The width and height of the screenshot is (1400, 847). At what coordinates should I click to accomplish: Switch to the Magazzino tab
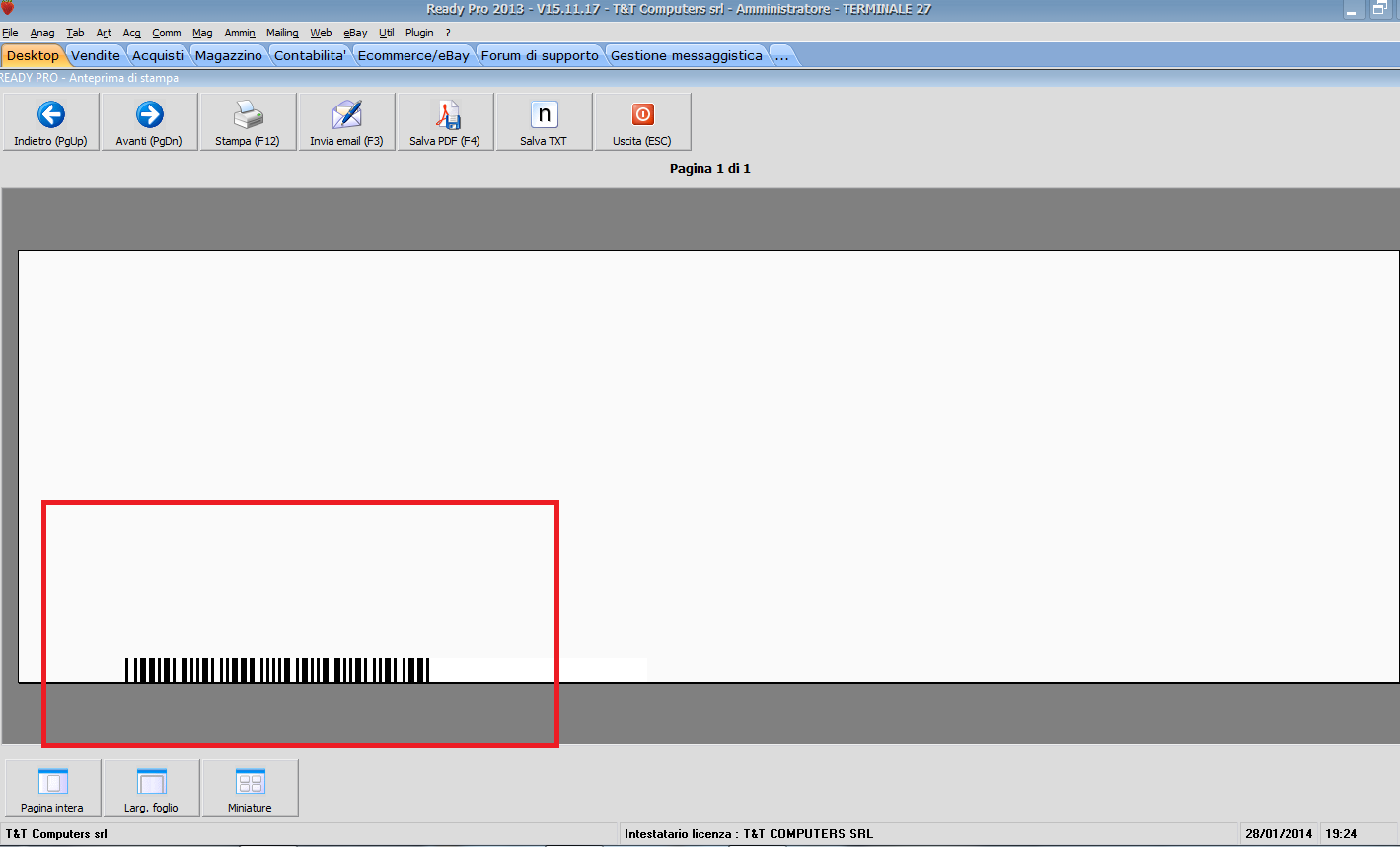tap(229, 55)
